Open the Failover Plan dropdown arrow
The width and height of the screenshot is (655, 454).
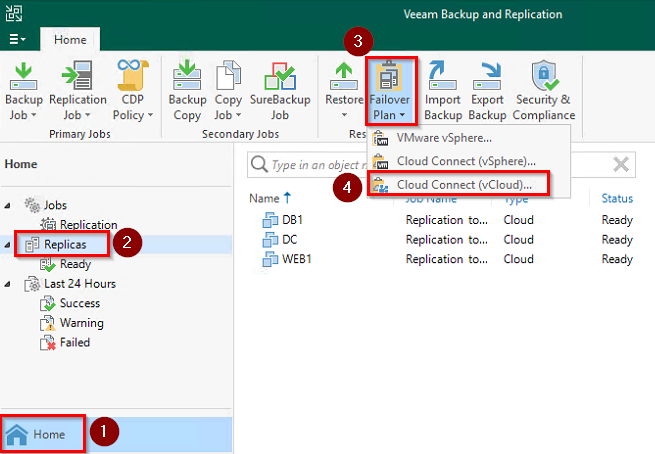402,115
